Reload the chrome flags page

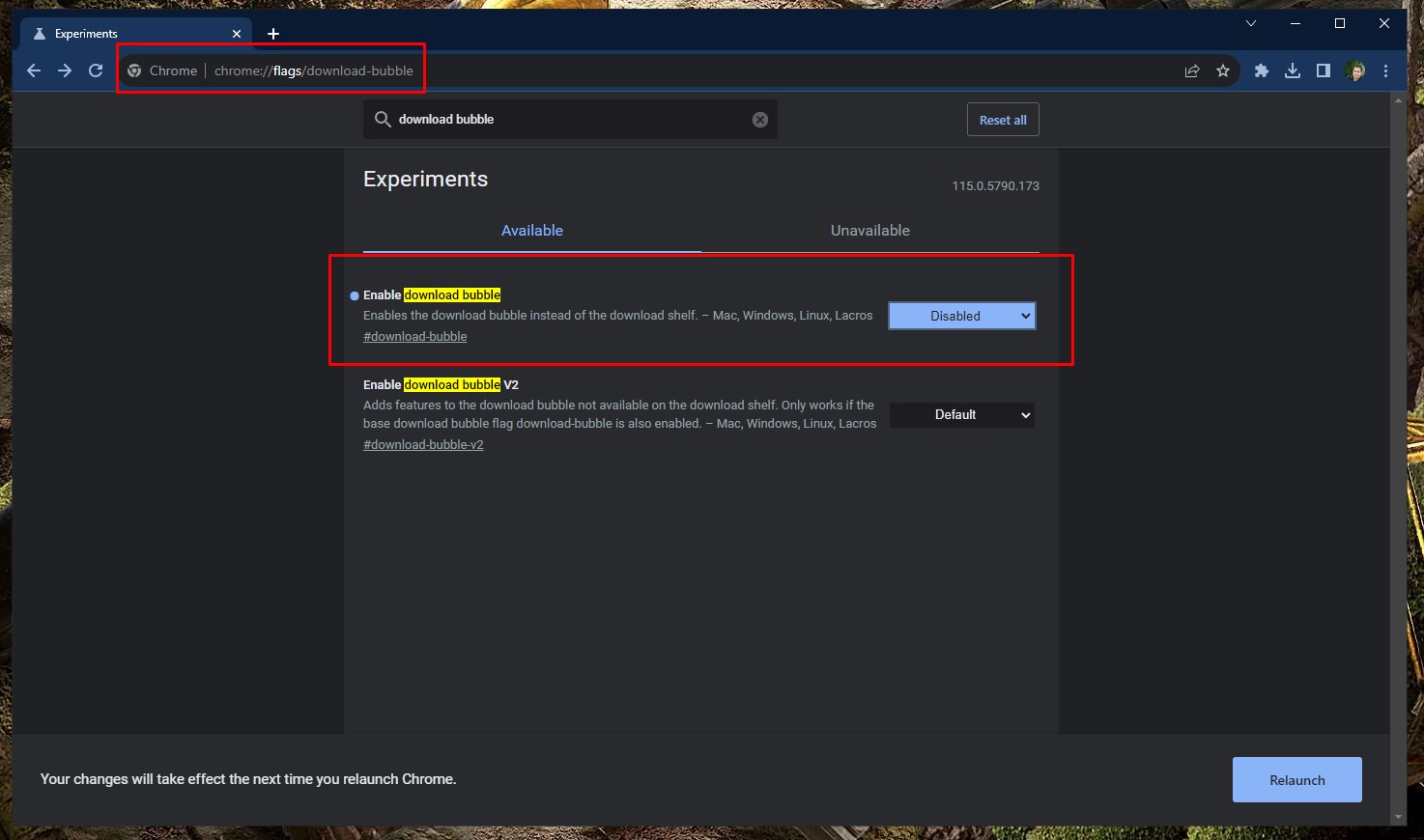pyautogui.click(x=96, y=70)
